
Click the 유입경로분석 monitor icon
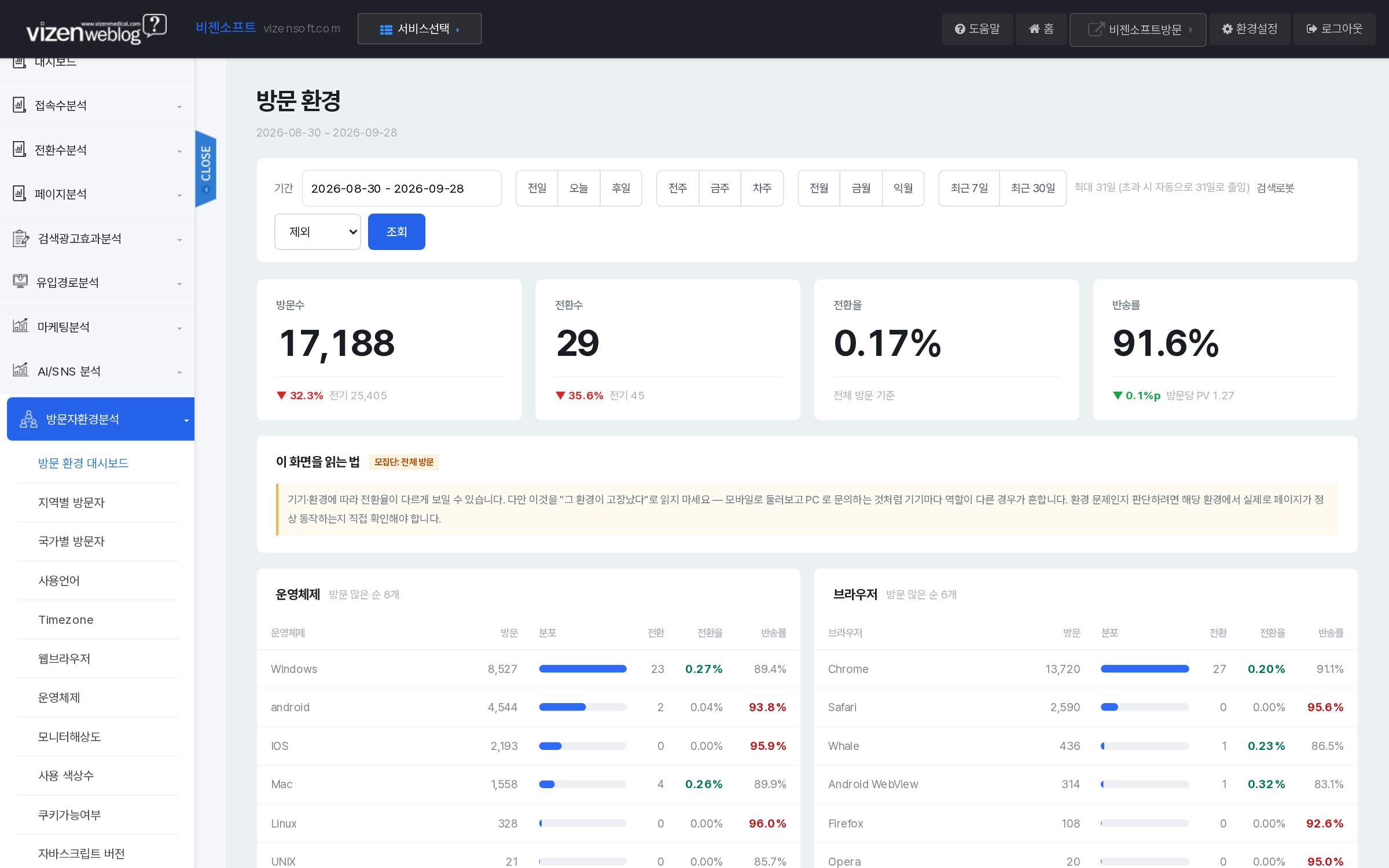(20, 282)
